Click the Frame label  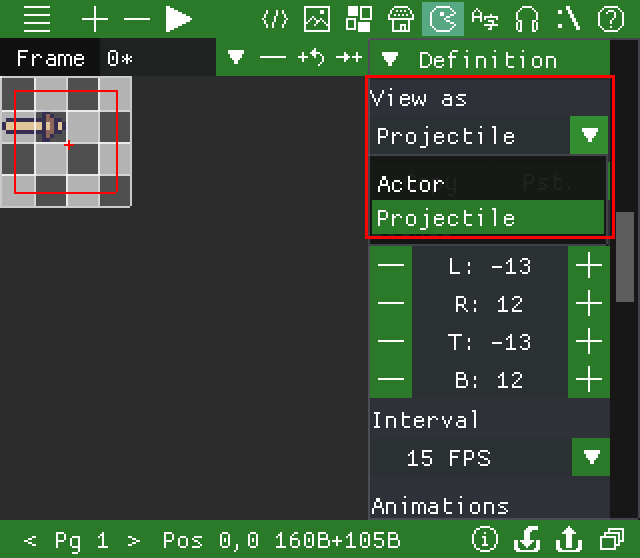tap(51, 58)
